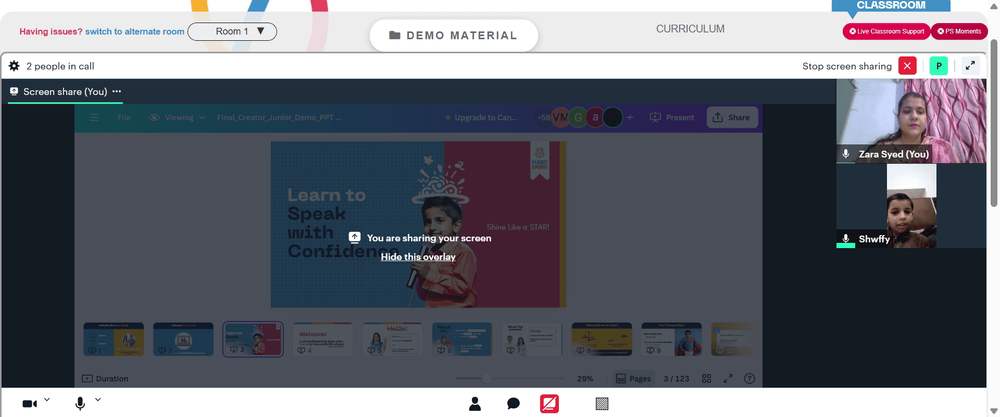Adjust the Canva zoom slider
The image size is (1000, 417).
[x=487, y=379]
